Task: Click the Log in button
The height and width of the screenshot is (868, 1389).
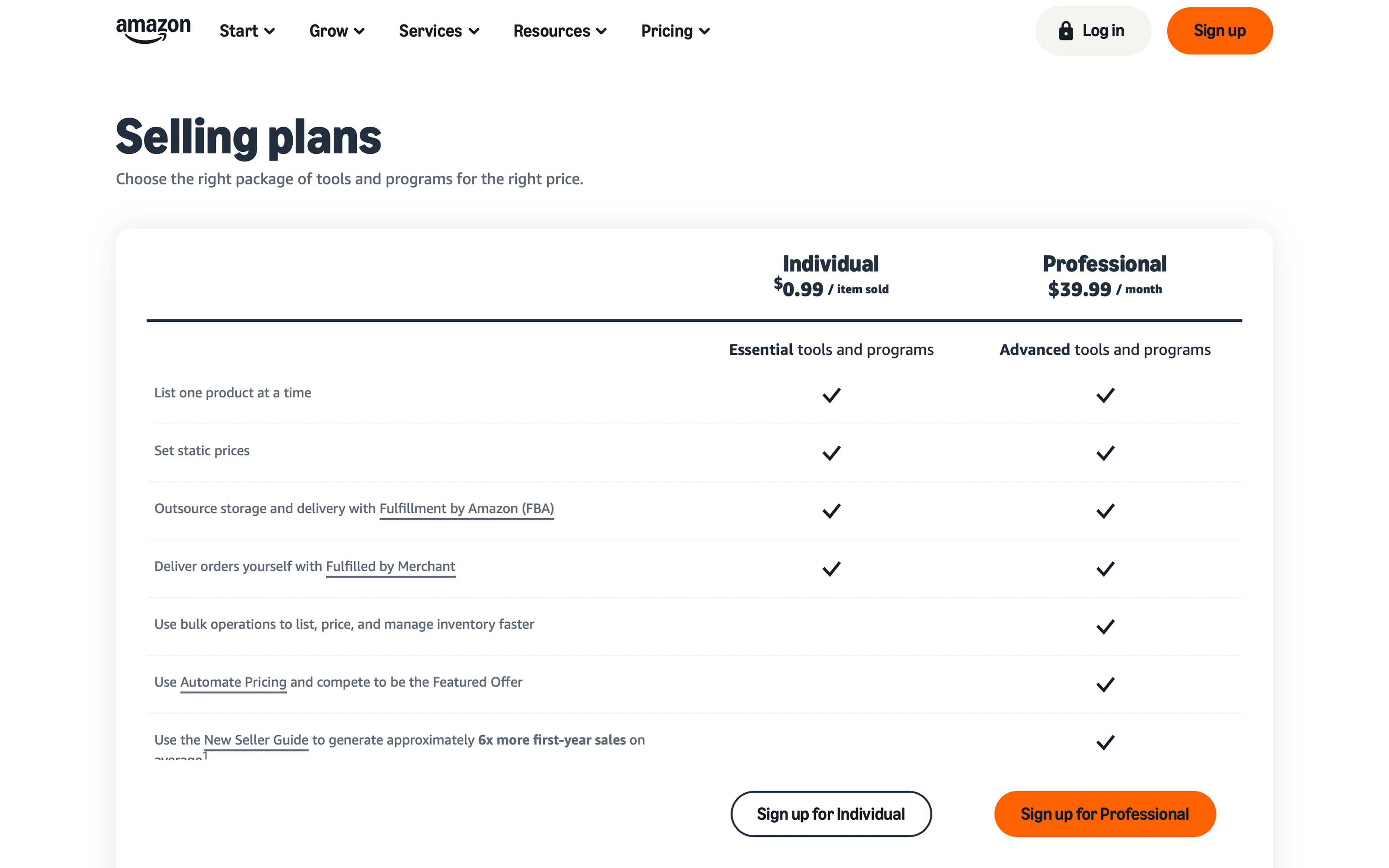Action: click(x=1093, y=31)
